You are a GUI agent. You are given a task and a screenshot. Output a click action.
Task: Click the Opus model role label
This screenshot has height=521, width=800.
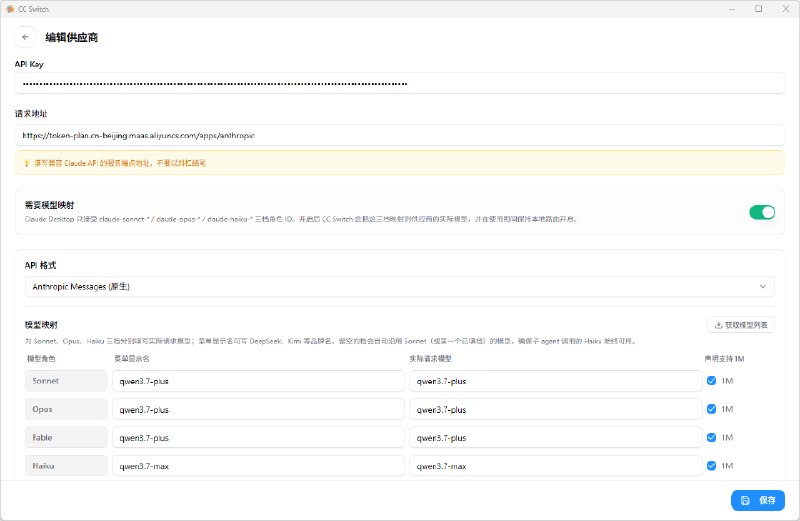point(66,409)
